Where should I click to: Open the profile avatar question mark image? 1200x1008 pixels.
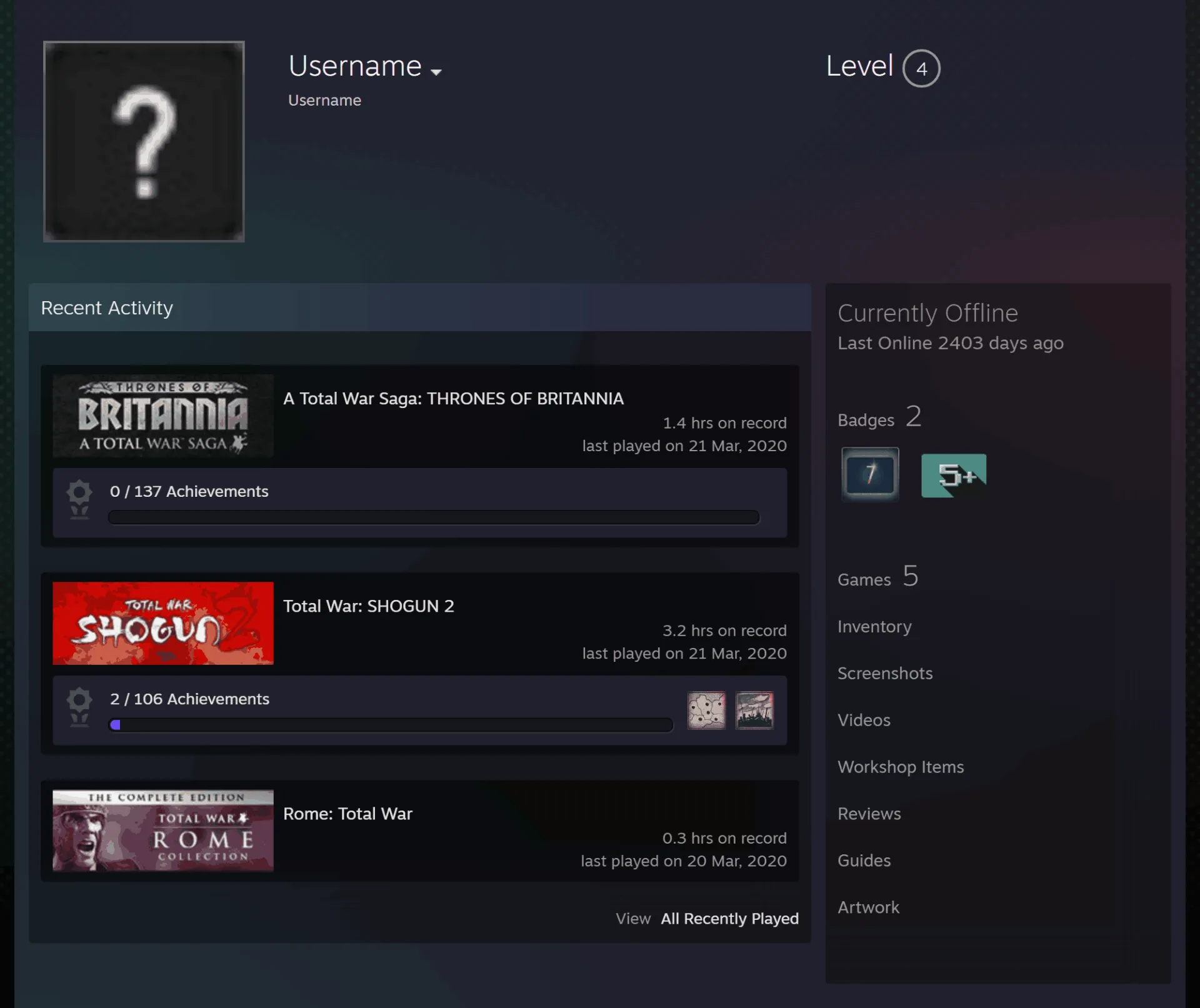pos(144,141)
